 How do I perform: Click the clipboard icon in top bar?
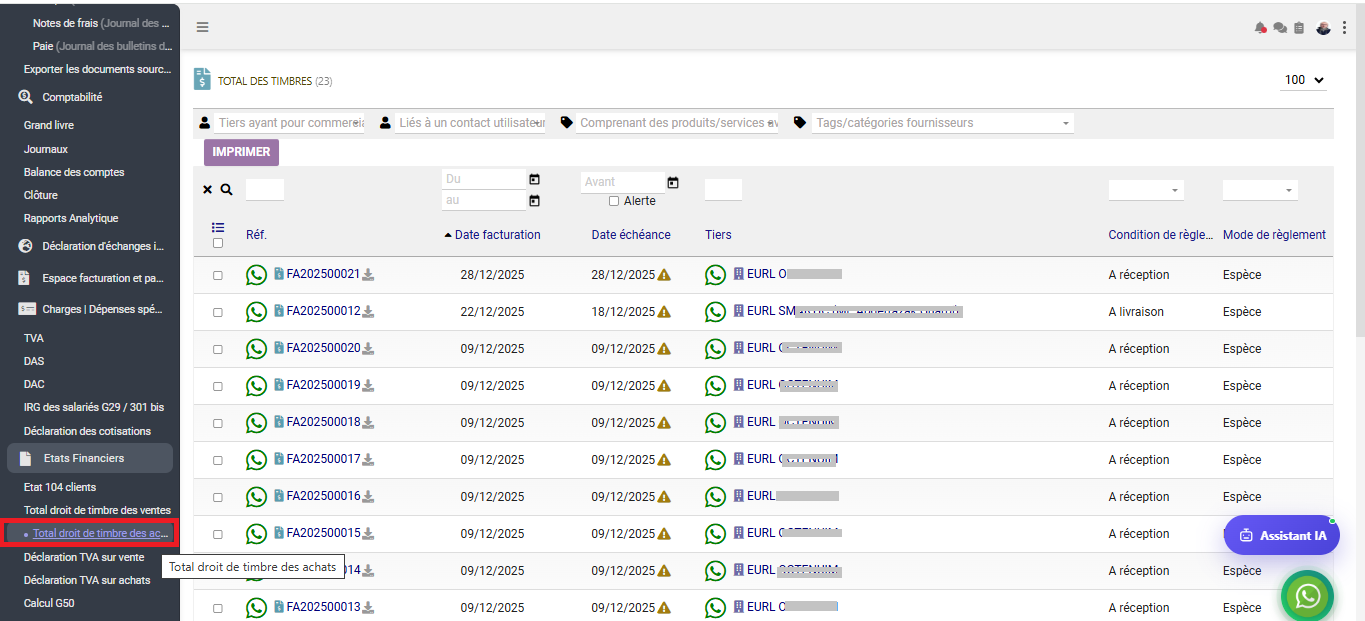pos(1299,28)
